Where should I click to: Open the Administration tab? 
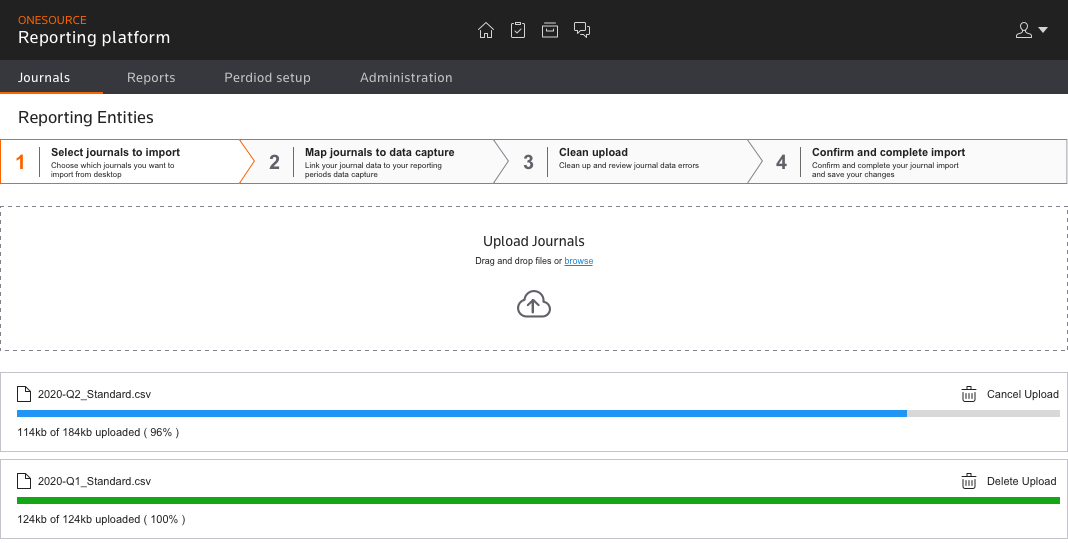(x=406, y=77)
